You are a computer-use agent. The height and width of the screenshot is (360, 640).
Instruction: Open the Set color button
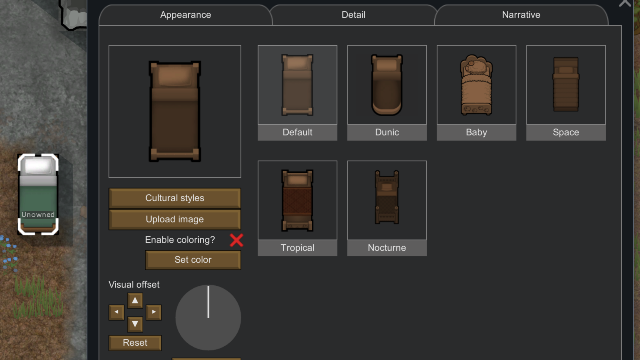click(x=193, y=260)
